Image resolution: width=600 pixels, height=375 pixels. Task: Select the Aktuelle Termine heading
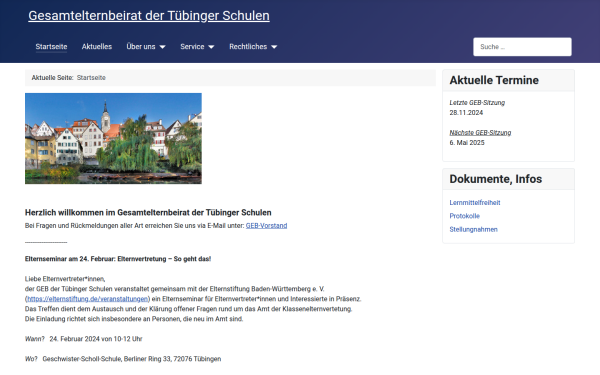(x=494, y=80)
